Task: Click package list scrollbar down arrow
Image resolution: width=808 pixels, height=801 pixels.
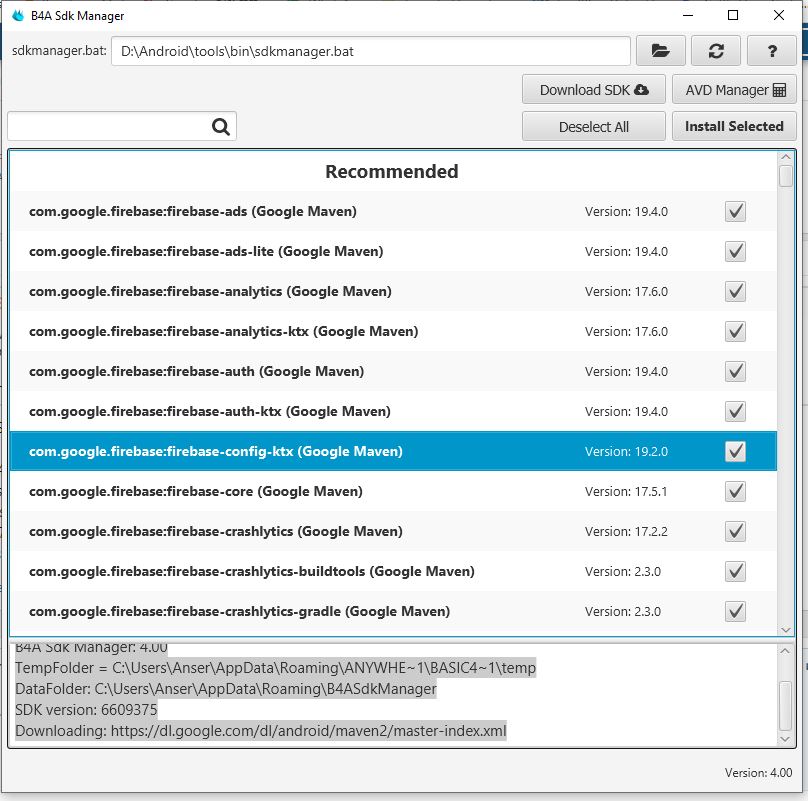Action: coord(785,630)
